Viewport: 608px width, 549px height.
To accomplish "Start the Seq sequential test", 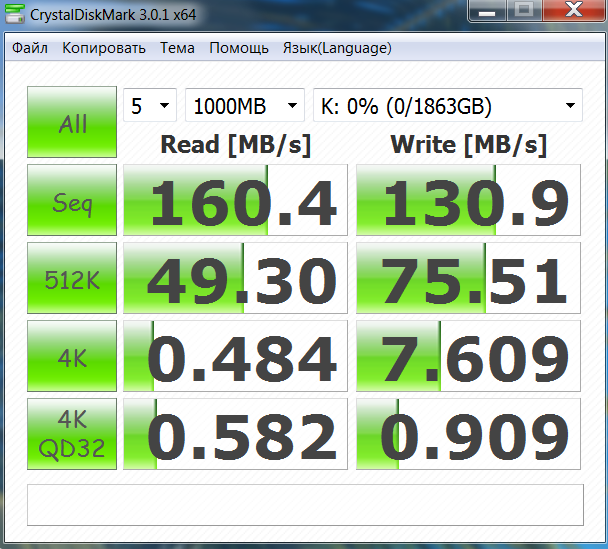I will (72, 200).
